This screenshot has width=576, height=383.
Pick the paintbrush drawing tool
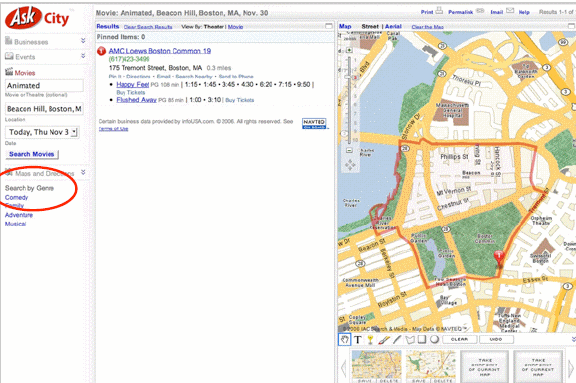click(x=384, y=340)
